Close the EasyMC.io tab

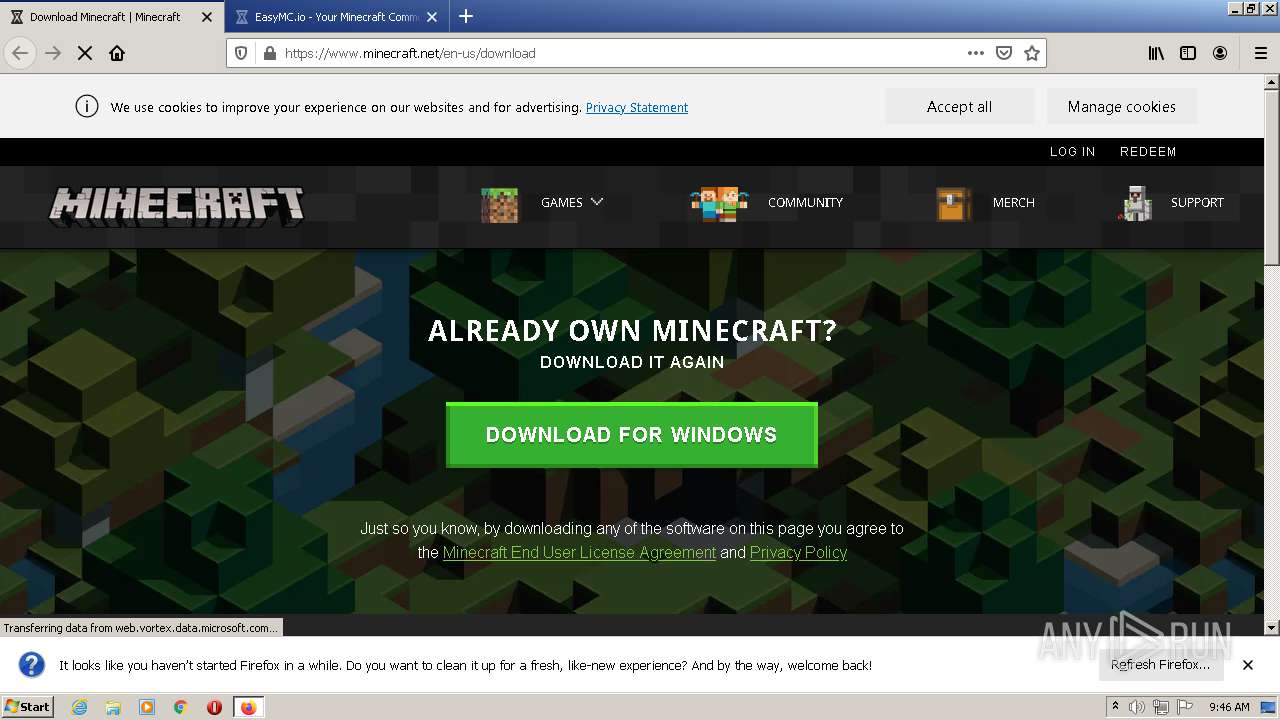coord(432,17)
